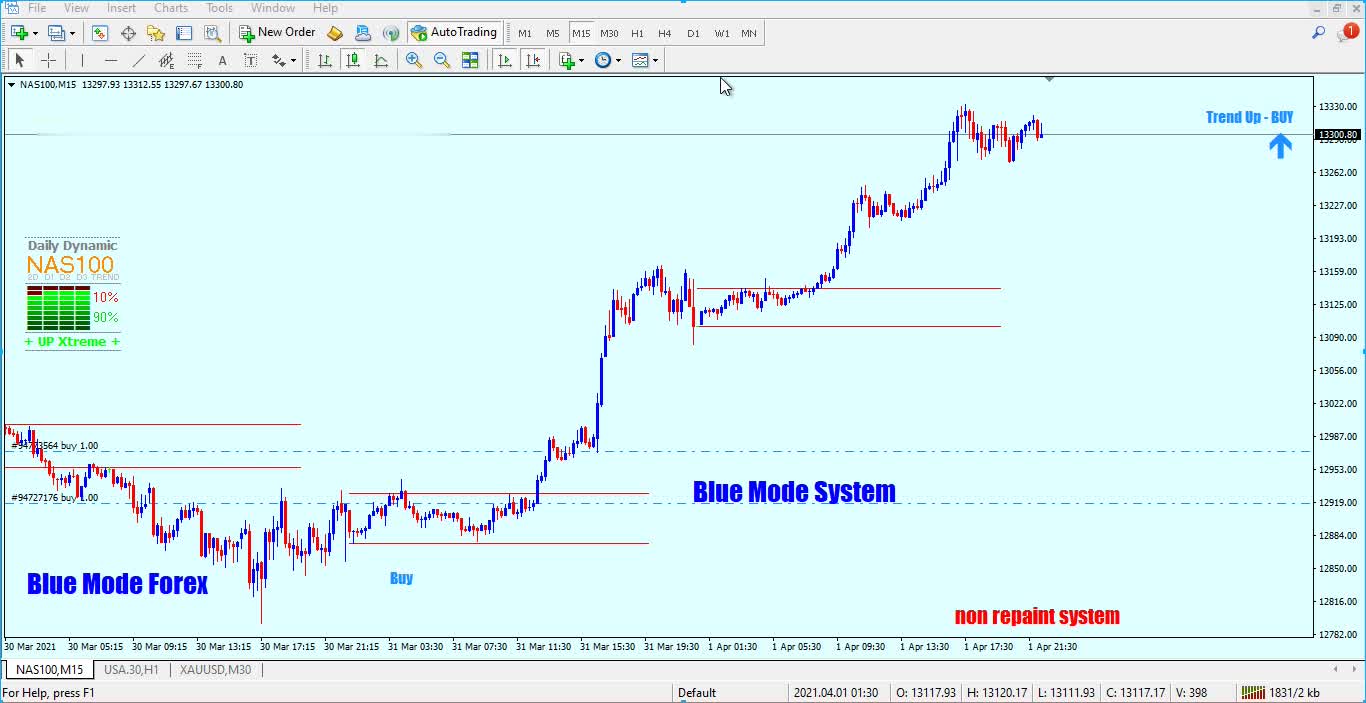Open the Help menu

click(325, 8)
